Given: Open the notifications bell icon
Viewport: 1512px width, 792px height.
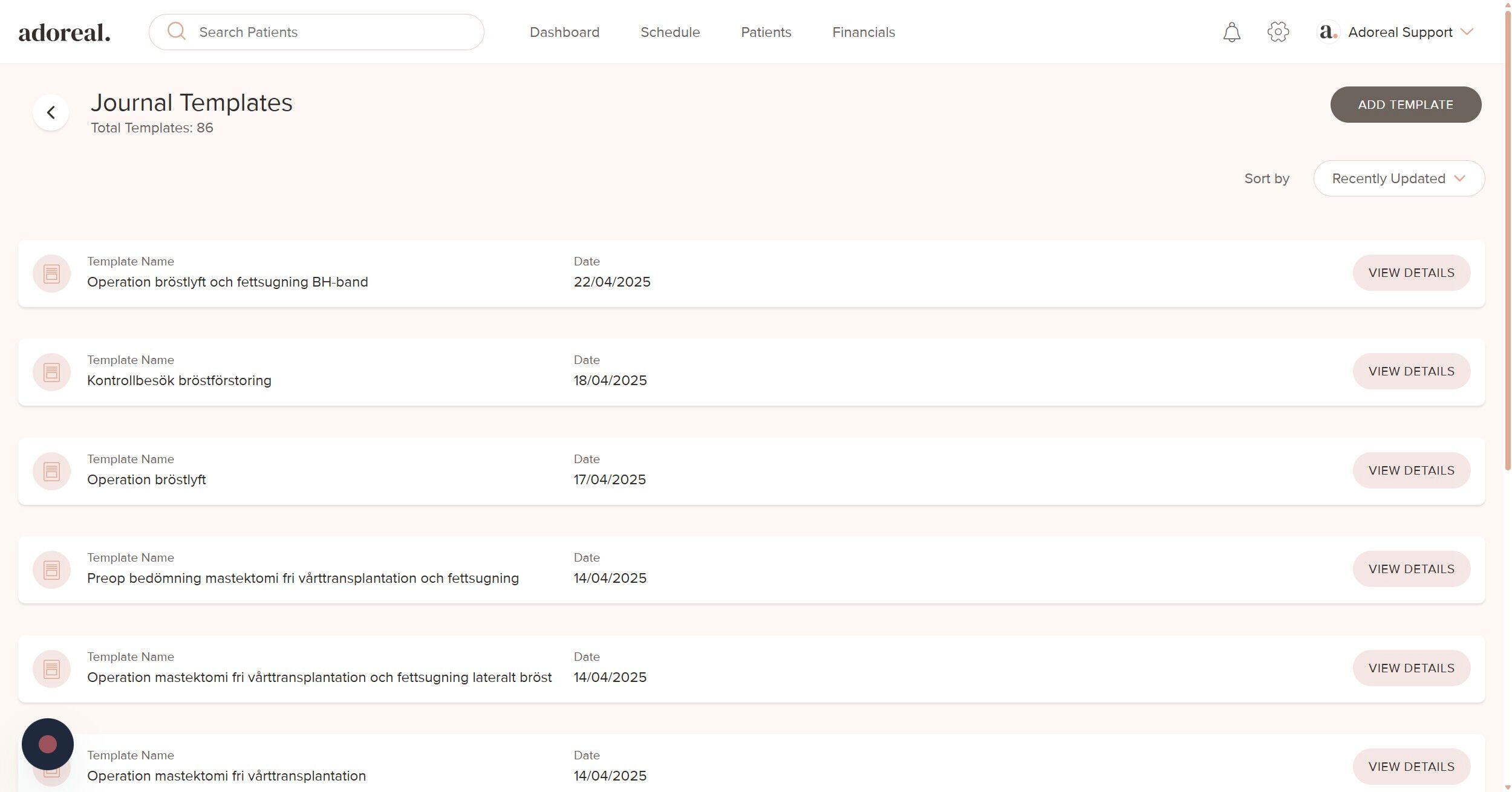Looking at the screenshot, I should coord(1231,32).
